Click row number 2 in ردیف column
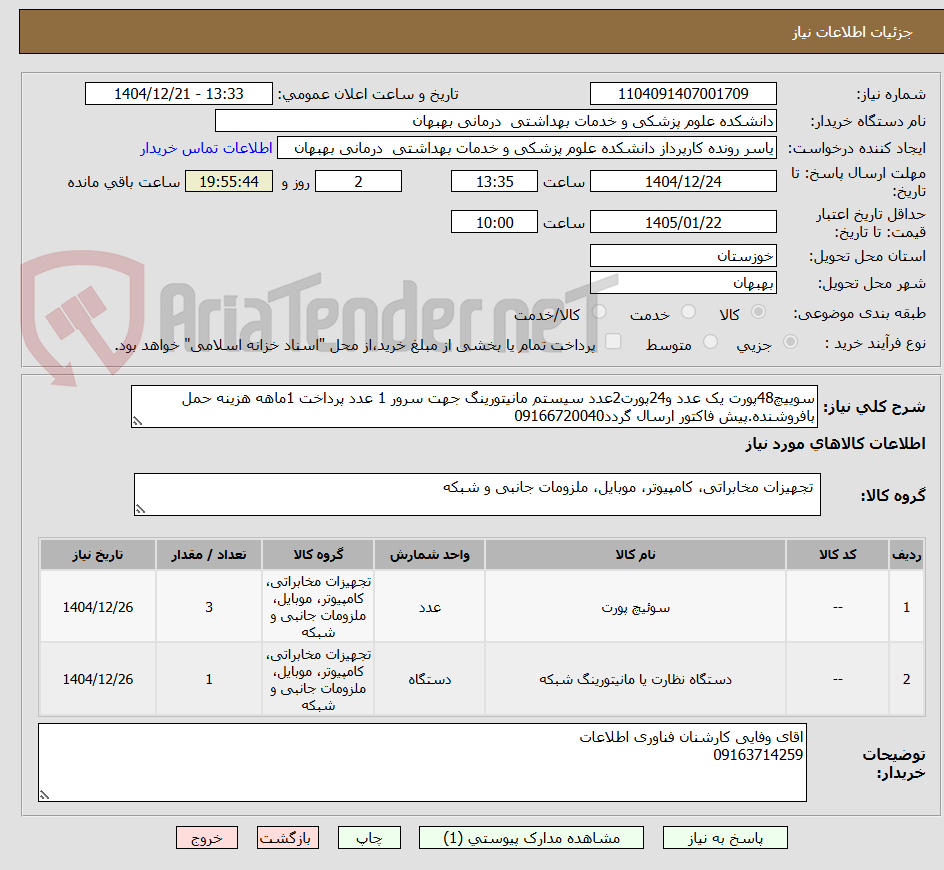Screen dimensions: 944x870 point(907,679)
